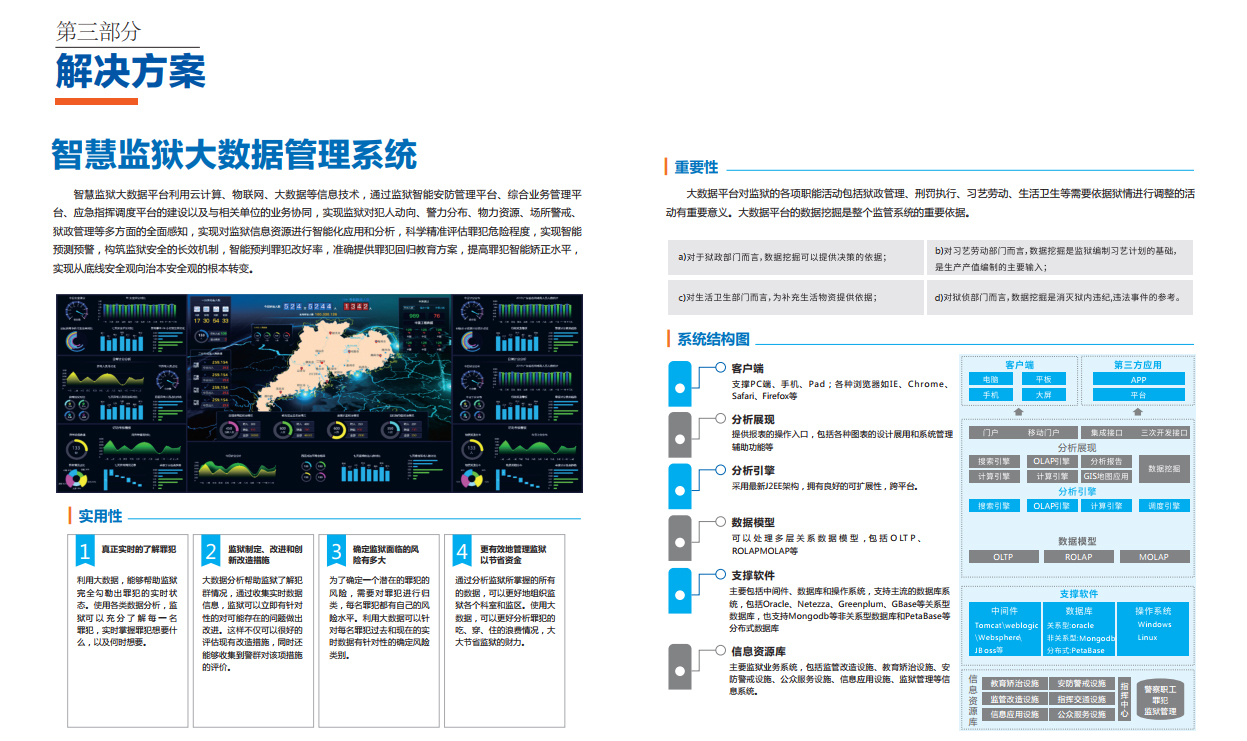Click the 第三部分 section label

pyautogui.click(x=98, y=31)
